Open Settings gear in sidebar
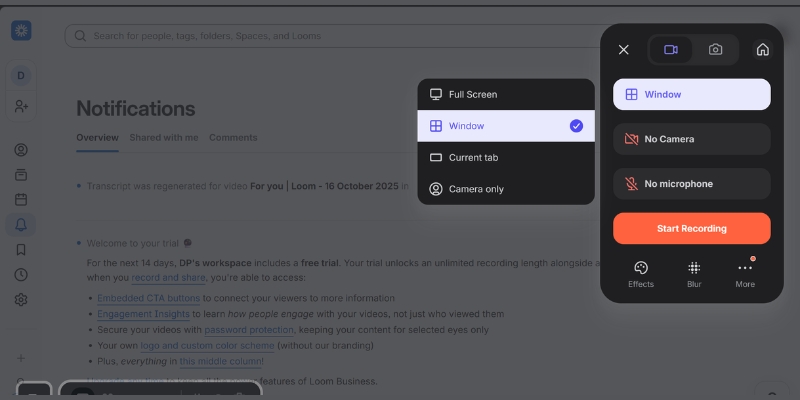The width and height of the screenshot is (800, 400). pos(21,299)
